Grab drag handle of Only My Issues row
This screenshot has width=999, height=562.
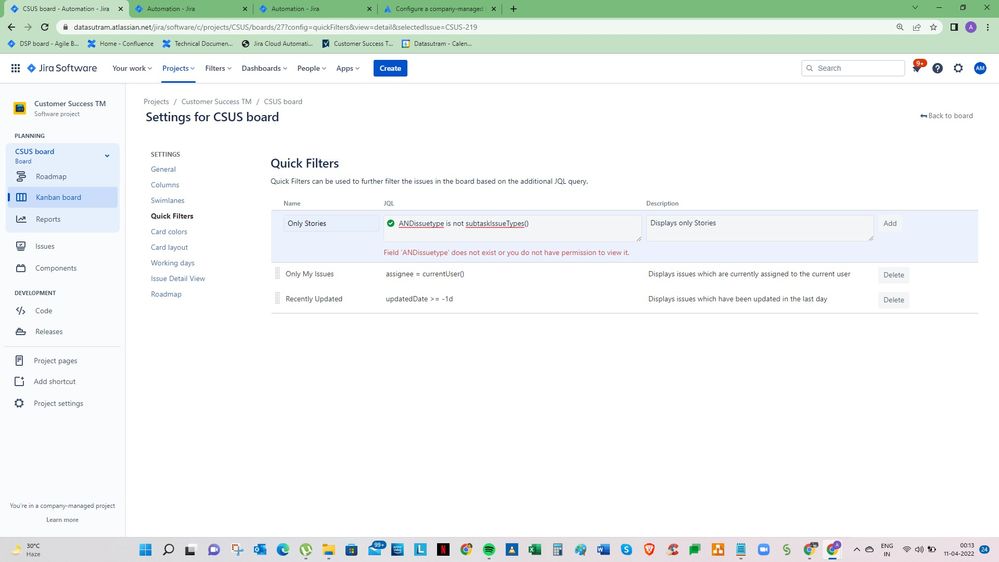277,274
